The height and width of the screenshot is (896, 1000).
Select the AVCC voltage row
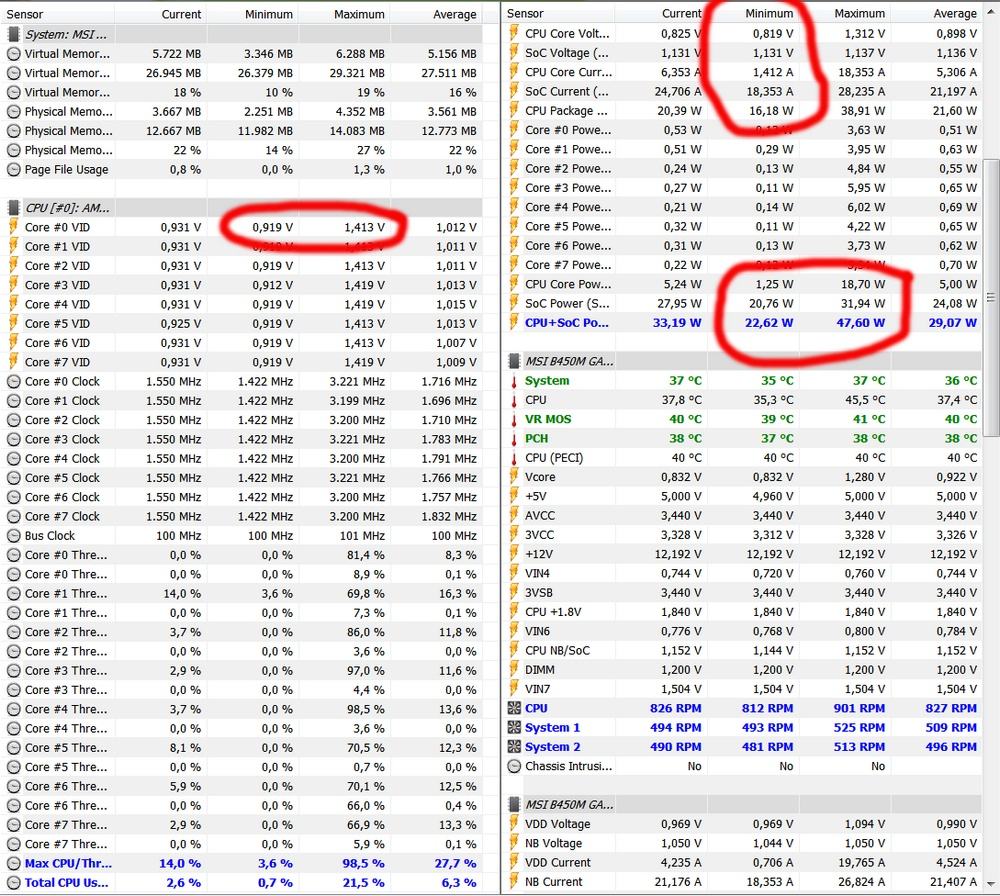tap(743, 515)
